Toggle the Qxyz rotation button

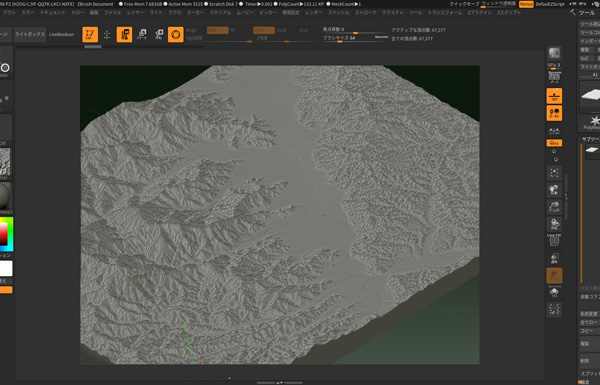(554, 143)
